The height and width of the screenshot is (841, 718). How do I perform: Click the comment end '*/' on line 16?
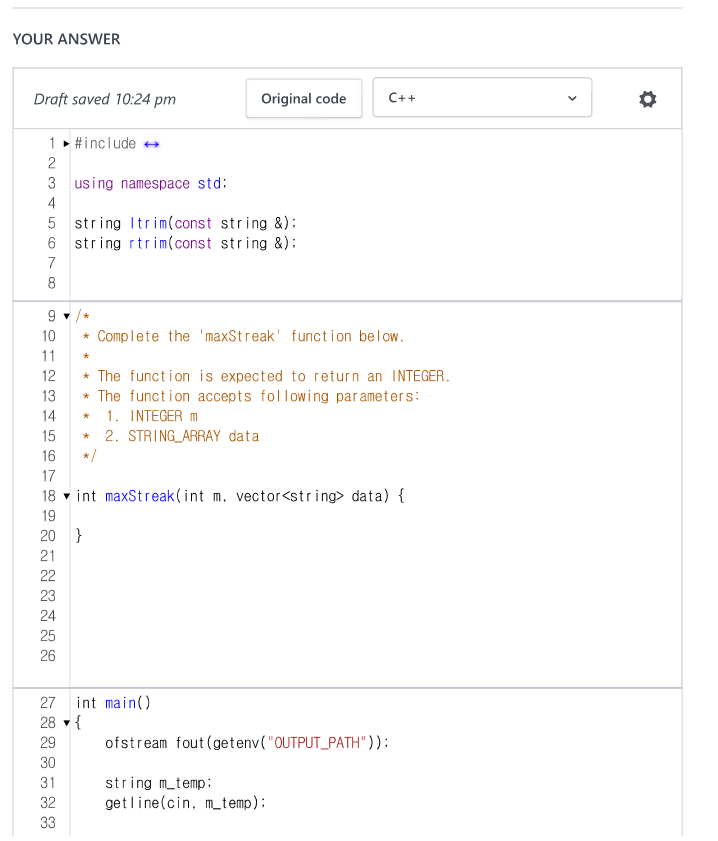pos(90,456)
